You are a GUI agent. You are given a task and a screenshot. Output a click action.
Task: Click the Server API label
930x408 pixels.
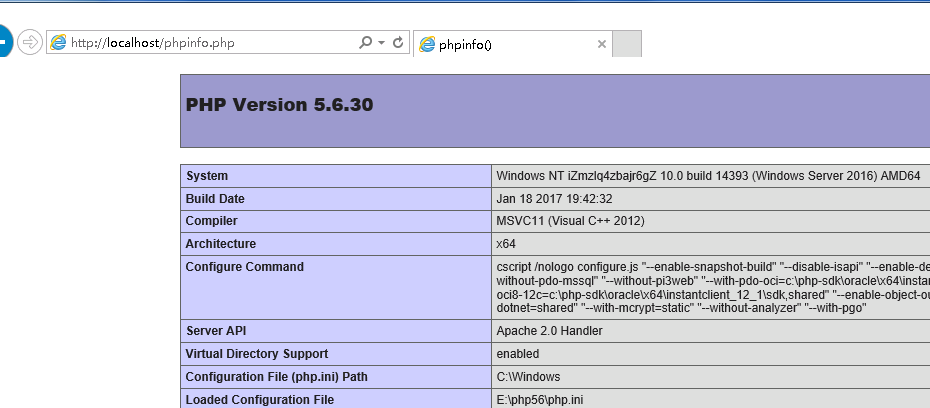tap(216, 331)
